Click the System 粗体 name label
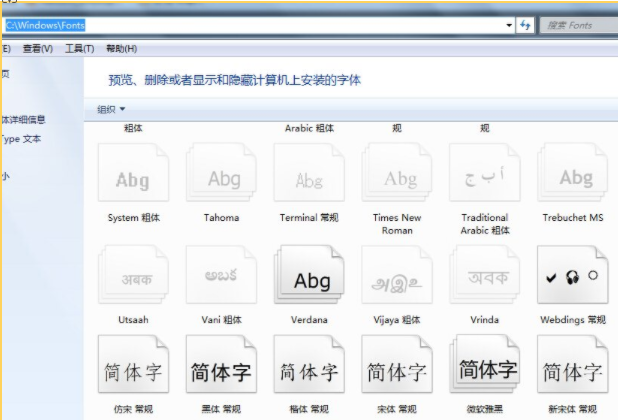The height and width of the screenshot is (420, 618). tap(134, 217)
